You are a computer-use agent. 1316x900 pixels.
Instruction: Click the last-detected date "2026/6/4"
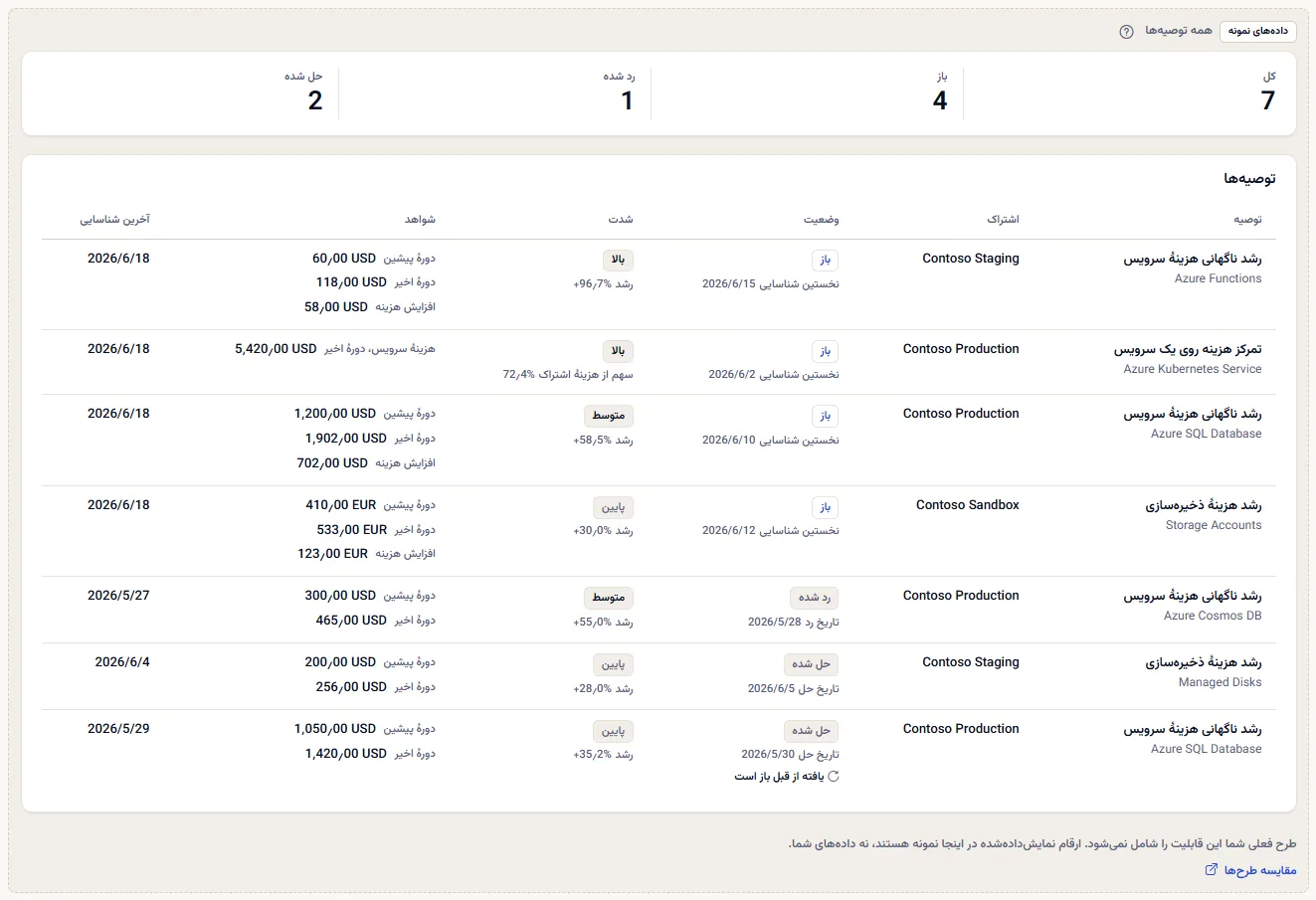(122, 662)
